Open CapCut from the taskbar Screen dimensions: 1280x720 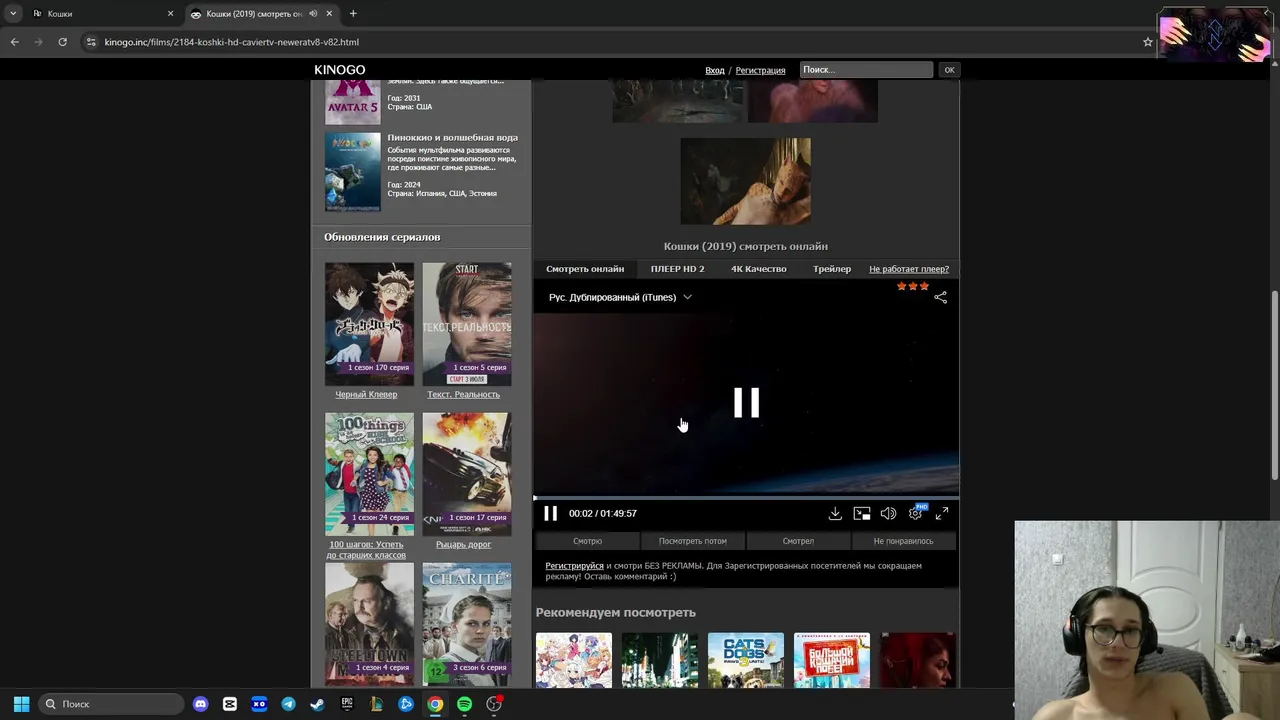[229, 704]
